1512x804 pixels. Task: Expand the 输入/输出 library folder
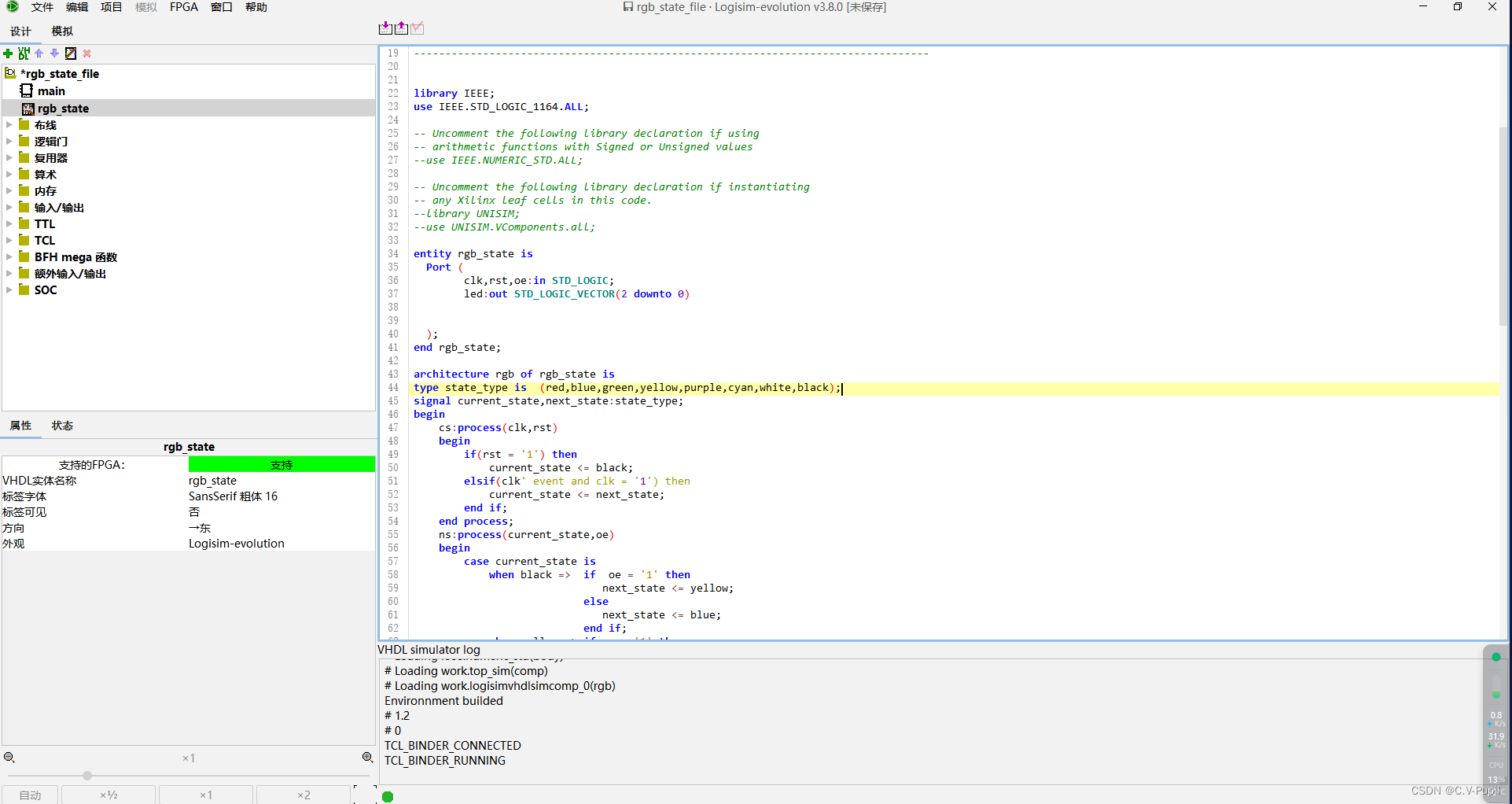click(x=9, y=208)
